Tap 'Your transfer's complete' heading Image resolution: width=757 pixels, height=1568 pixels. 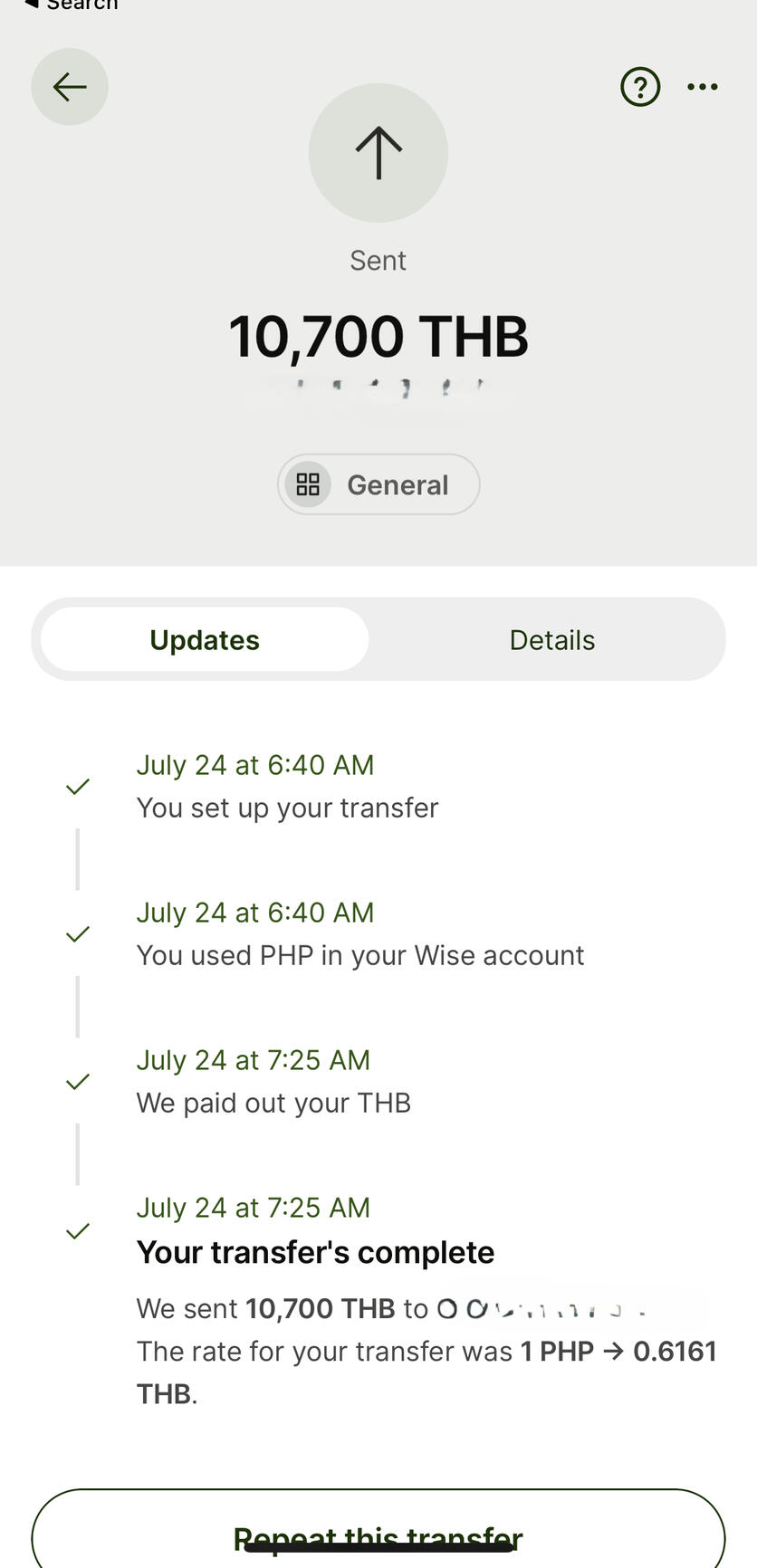click(315, 1252)
